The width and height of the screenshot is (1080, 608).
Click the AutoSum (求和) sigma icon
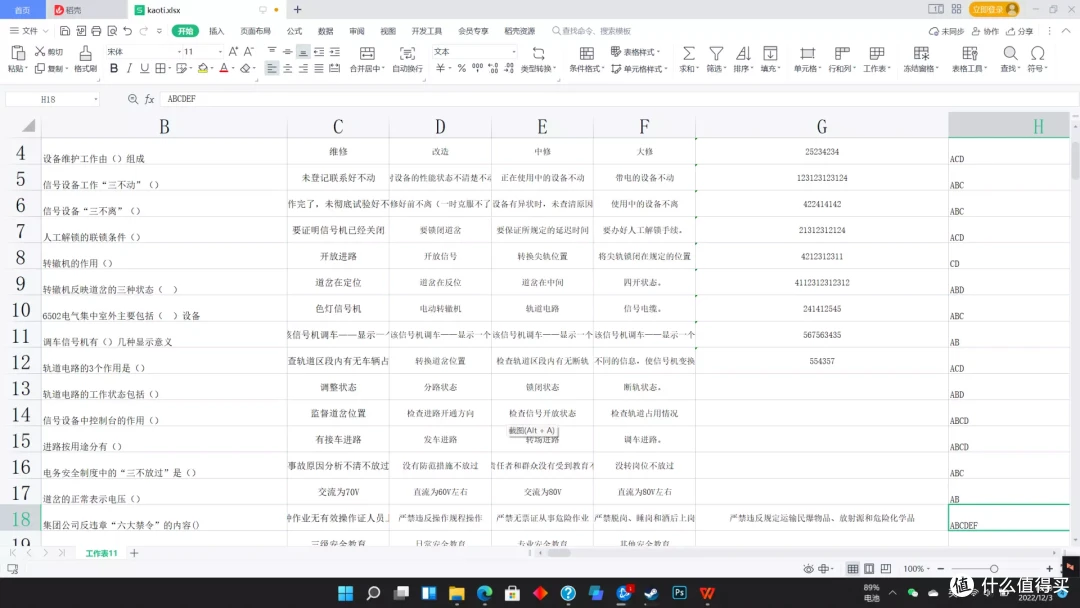click(x=688, y=53)
